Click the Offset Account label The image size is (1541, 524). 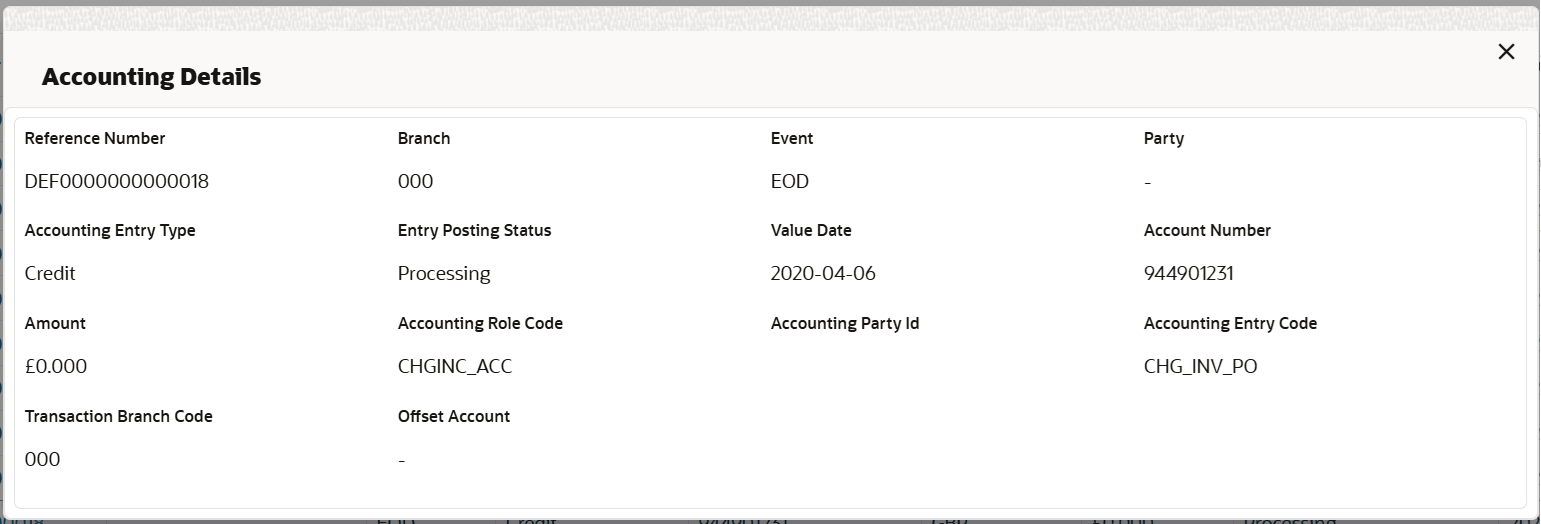(x=454, y=416)
